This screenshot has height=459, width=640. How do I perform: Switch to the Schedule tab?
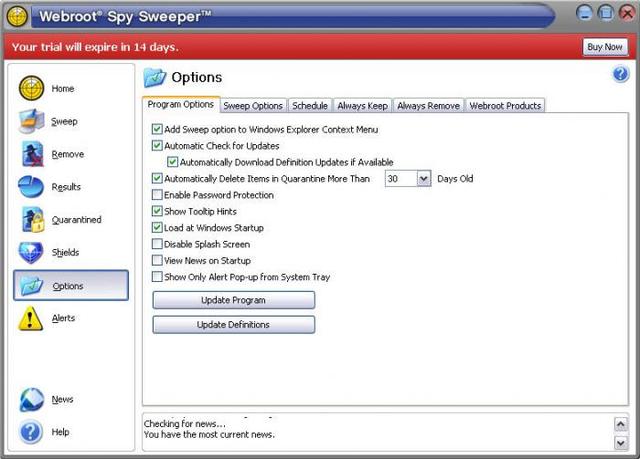tap(310, 106)
